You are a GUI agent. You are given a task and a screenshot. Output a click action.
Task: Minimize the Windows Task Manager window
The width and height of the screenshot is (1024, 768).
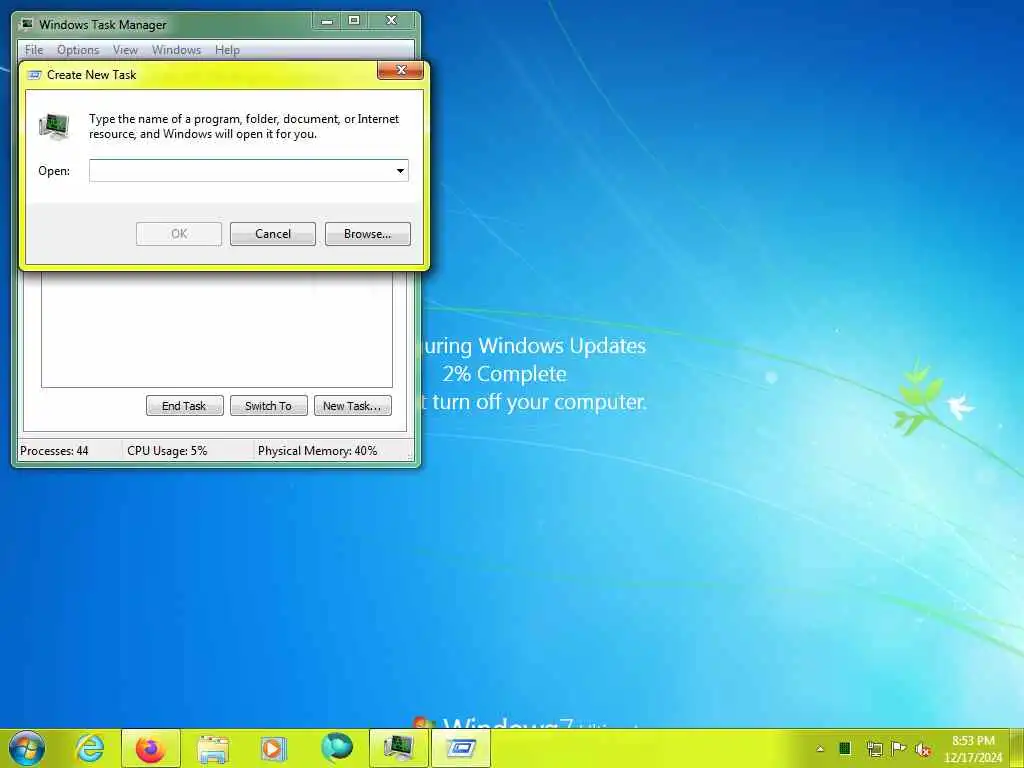click(327, 20)
